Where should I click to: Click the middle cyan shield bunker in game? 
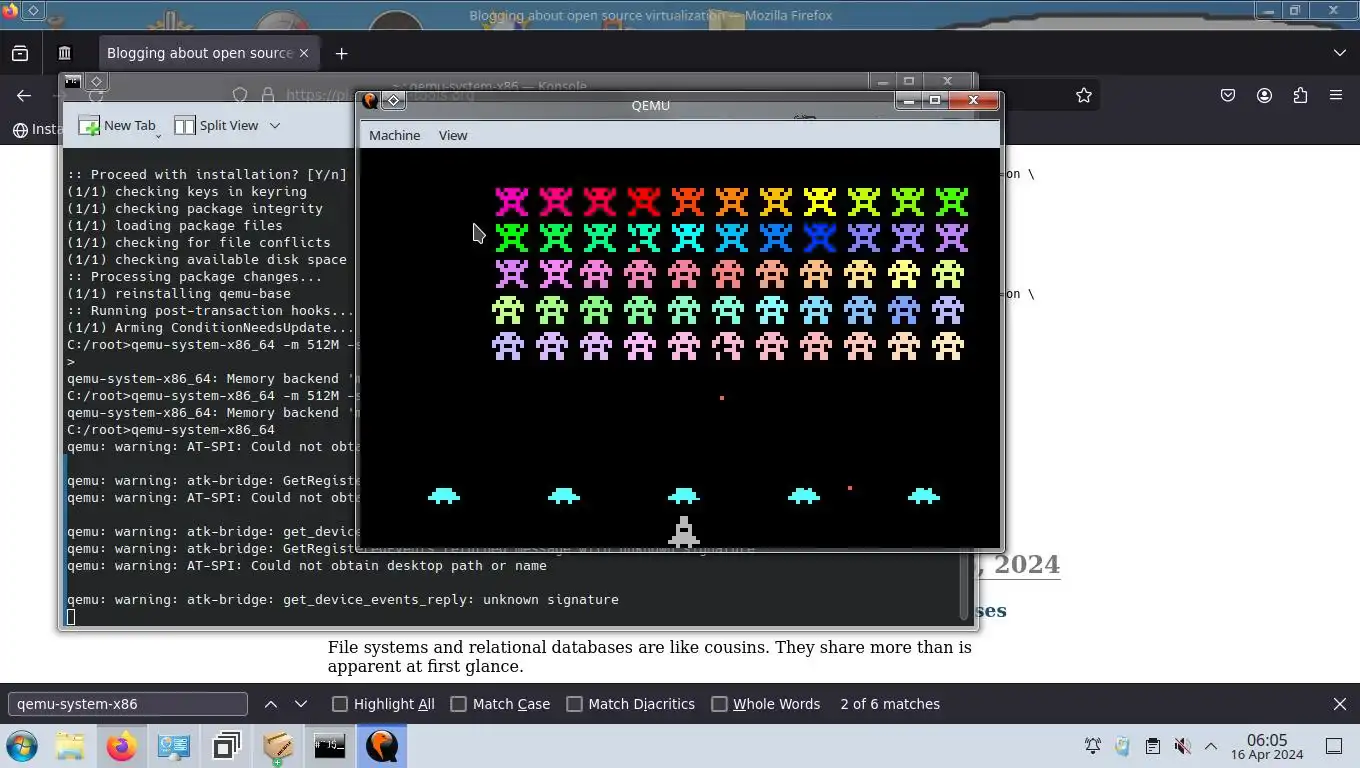pyautogui.click(x=683, y=496)
